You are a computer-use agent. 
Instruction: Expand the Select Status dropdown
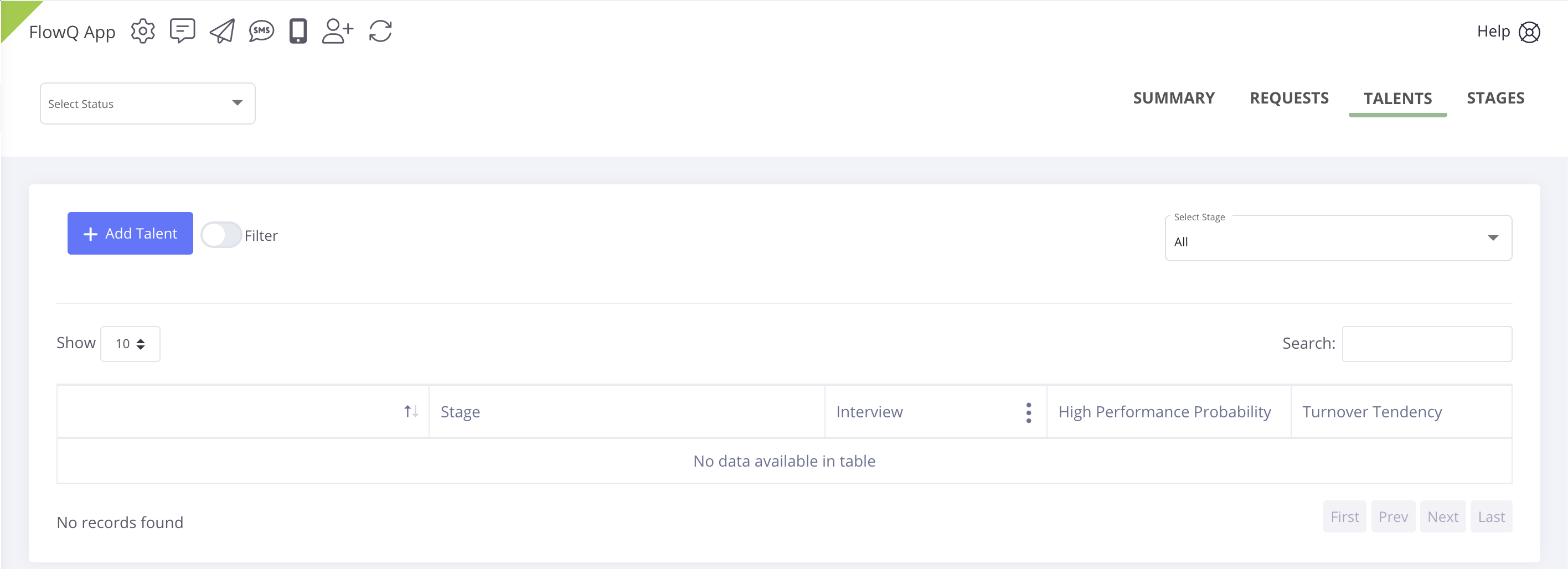pyautogui.click(x=147, y=104)
